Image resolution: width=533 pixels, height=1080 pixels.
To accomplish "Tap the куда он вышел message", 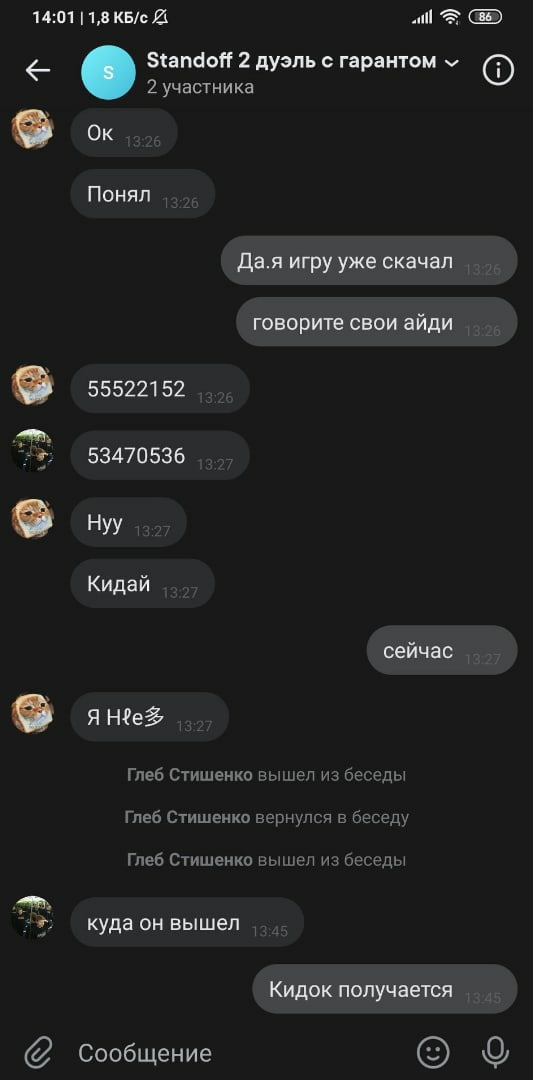I will coord(187,922).
